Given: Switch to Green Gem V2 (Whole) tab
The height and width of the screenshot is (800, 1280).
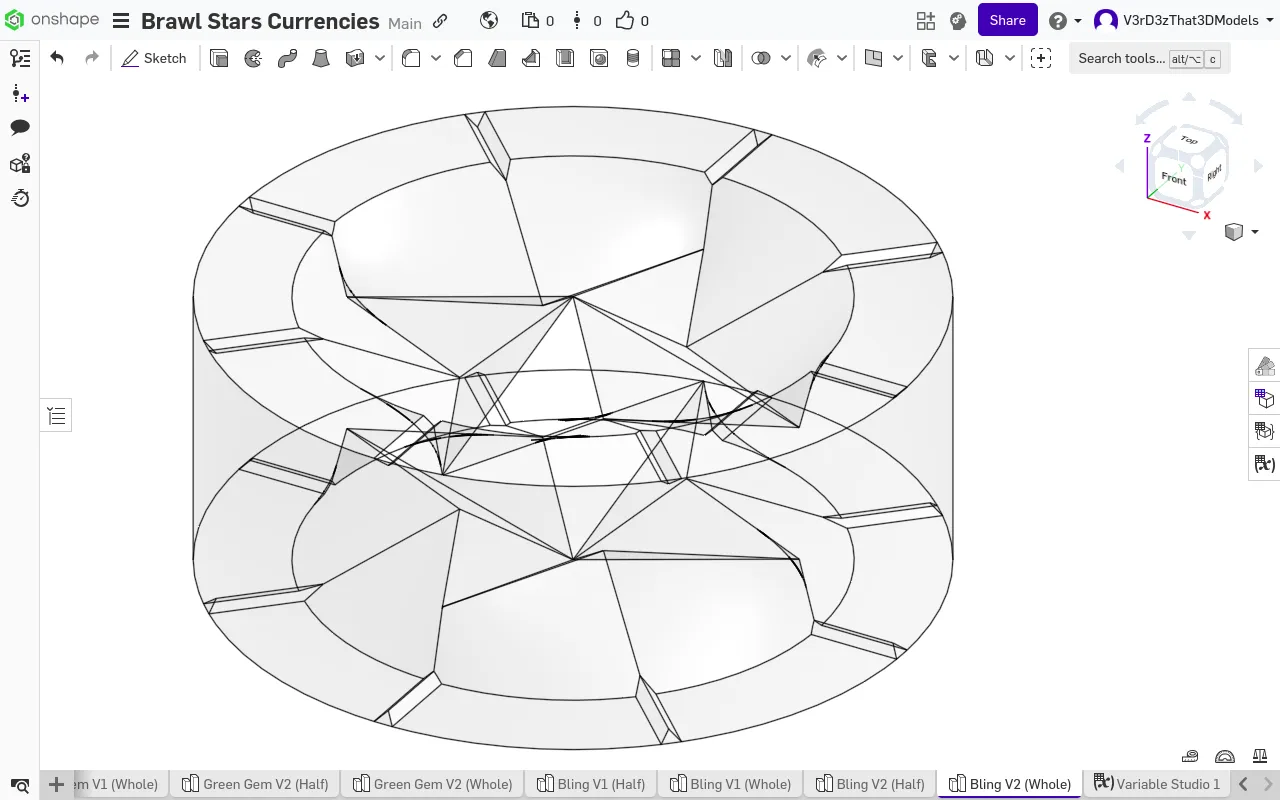Looking at the screenshot, I should click(432, 784).
